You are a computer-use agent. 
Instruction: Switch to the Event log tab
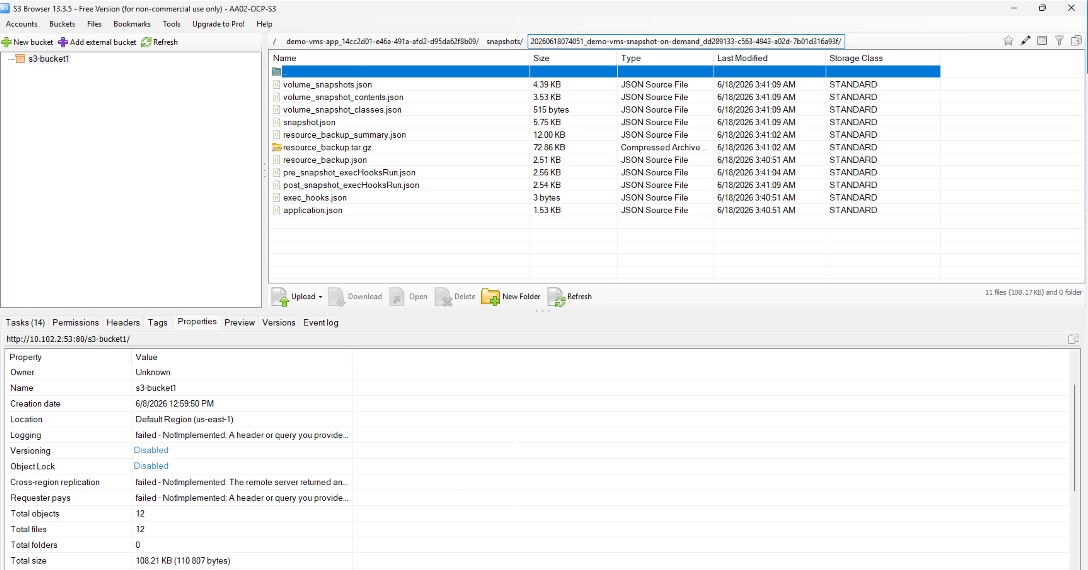click(x=321, y=323)
